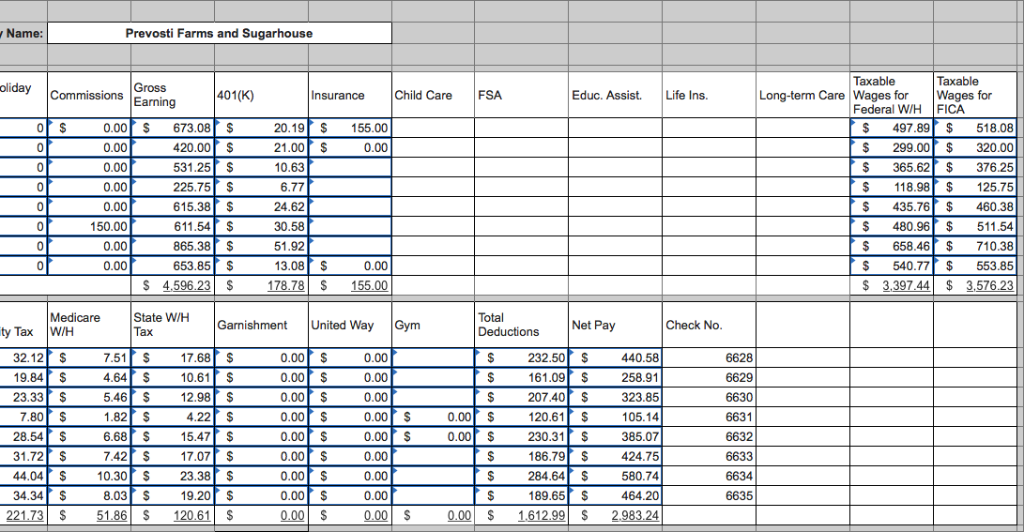This screenshot has height=532, width=1024.
Task: Click the Commissions column header
Action: coord(89,95)
